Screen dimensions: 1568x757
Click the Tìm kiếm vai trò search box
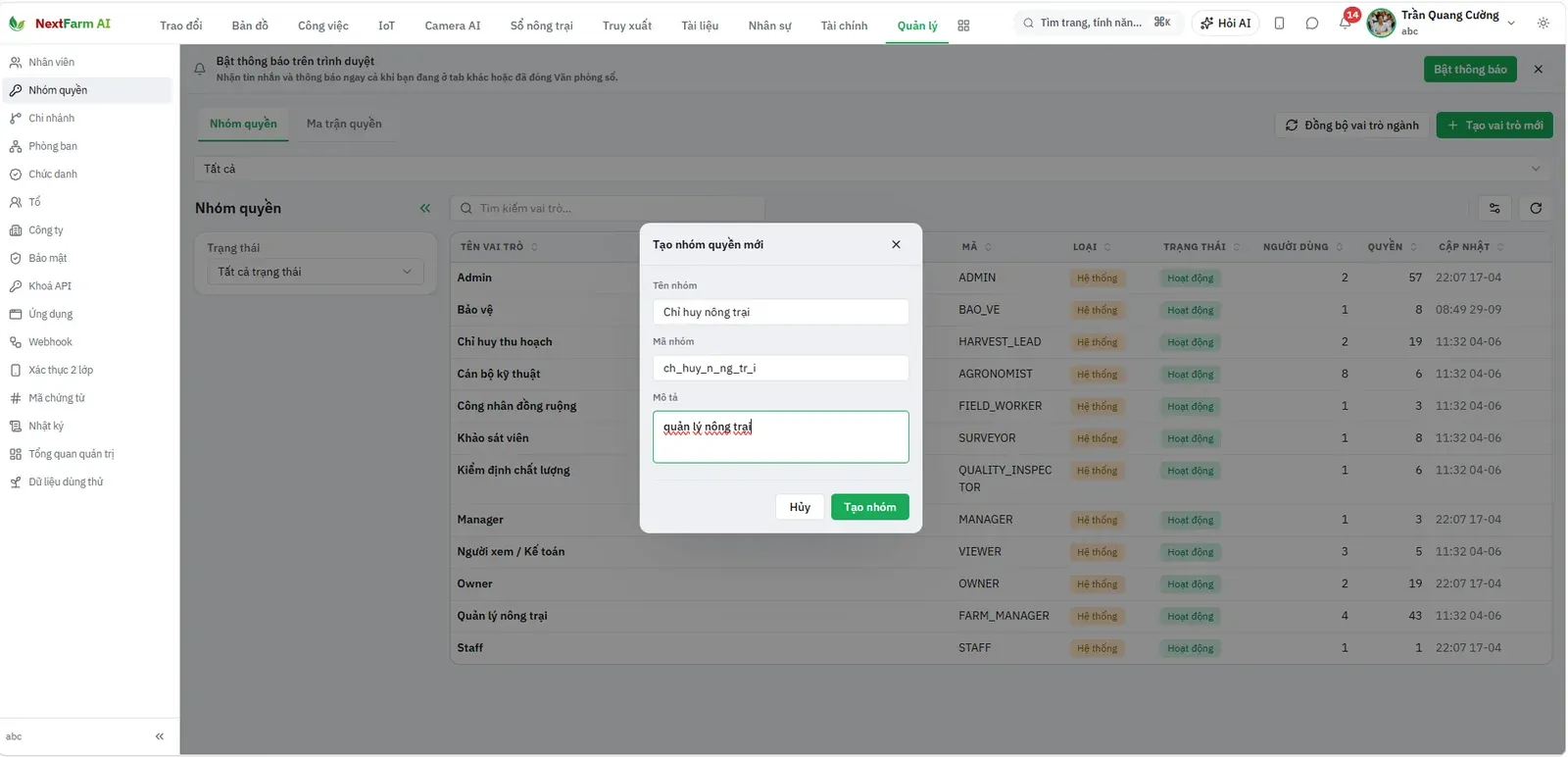tap(608, 208)
